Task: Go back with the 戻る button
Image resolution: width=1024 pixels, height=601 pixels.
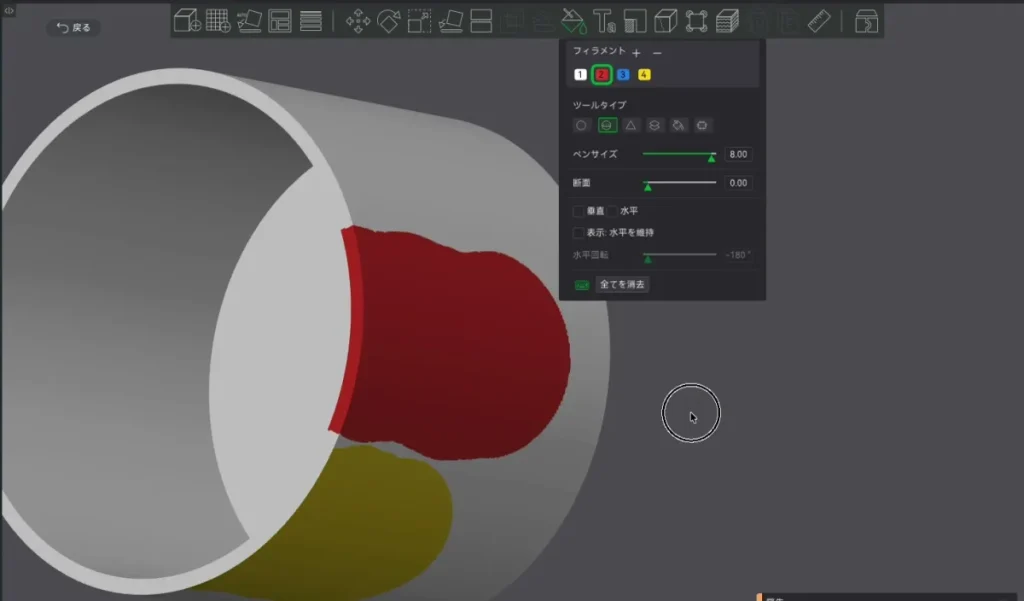Action: point(74,27)
